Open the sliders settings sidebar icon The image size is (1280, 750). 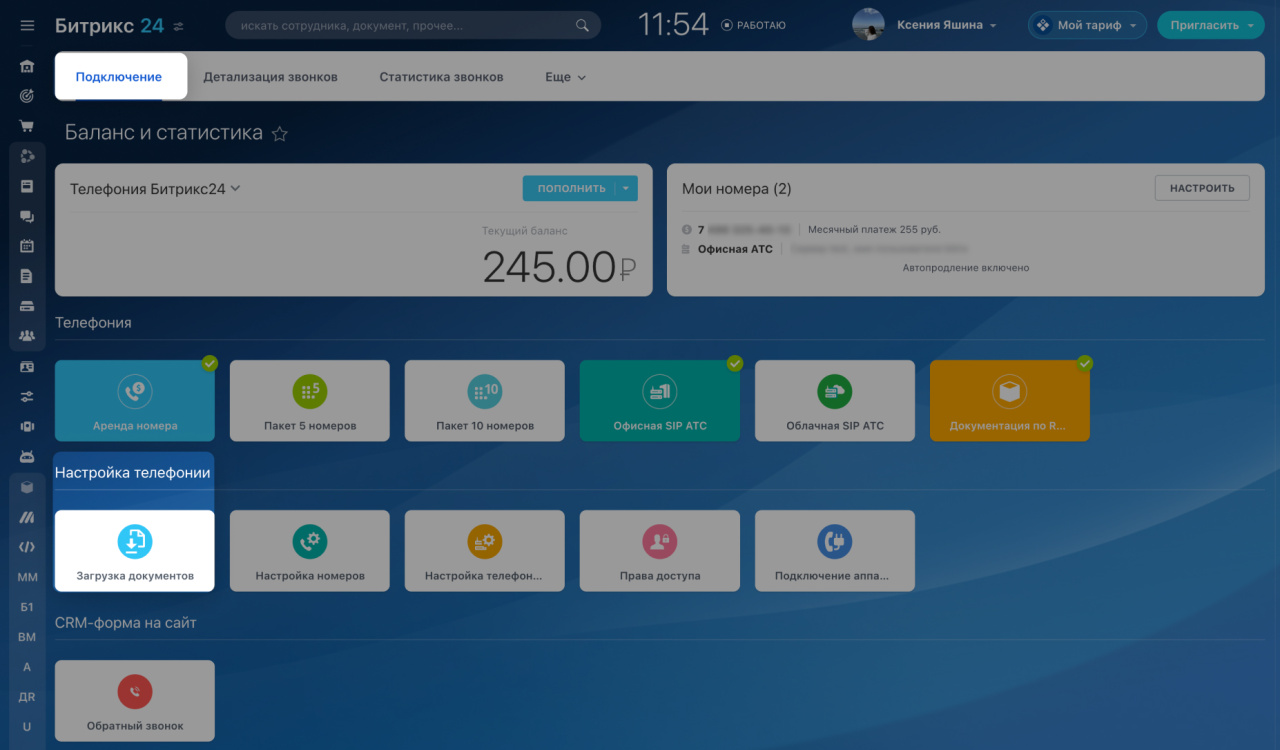tap(27, 397)
